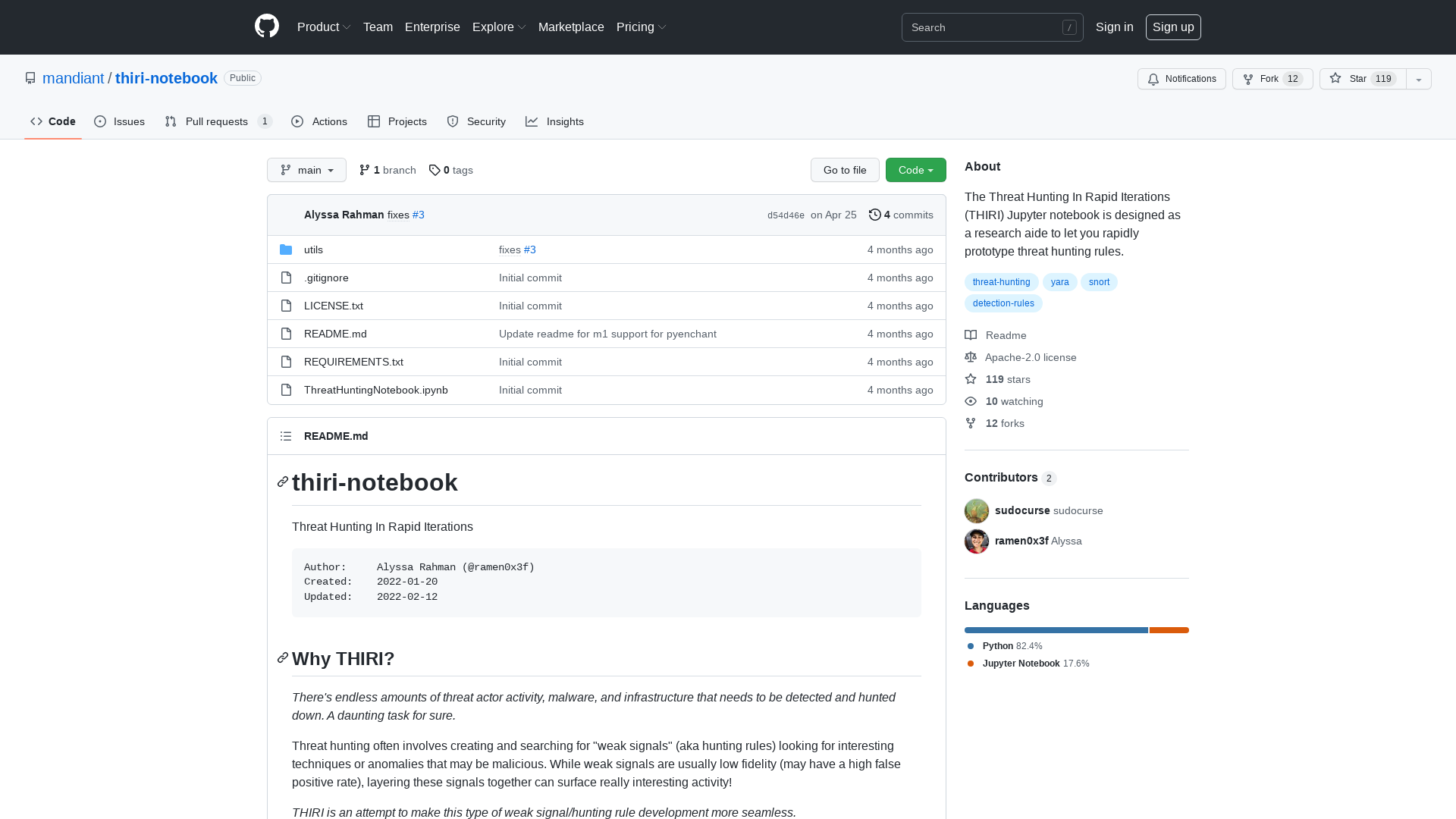
Task: Open issue #3 link in commit header
Action: (419, 215)
